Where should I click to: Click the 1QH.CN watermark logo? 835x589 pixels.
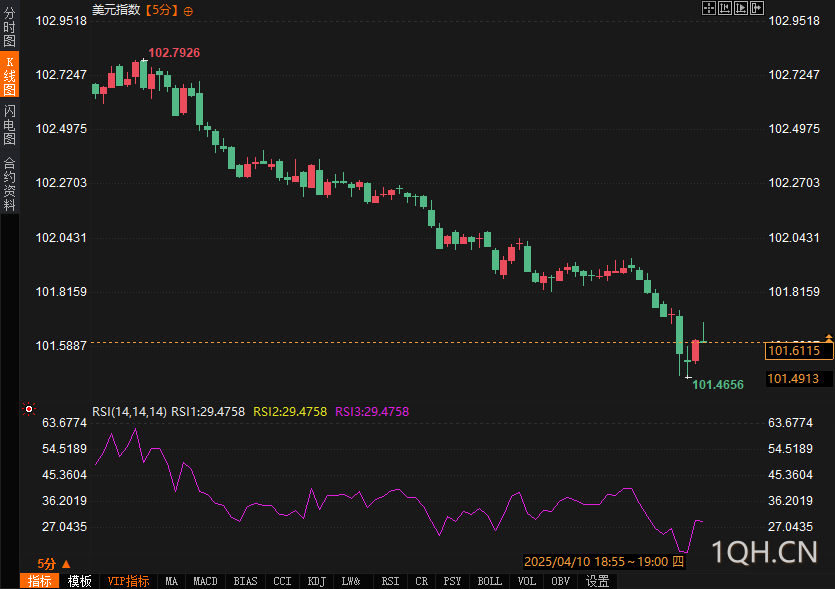(x=764, y=551)
